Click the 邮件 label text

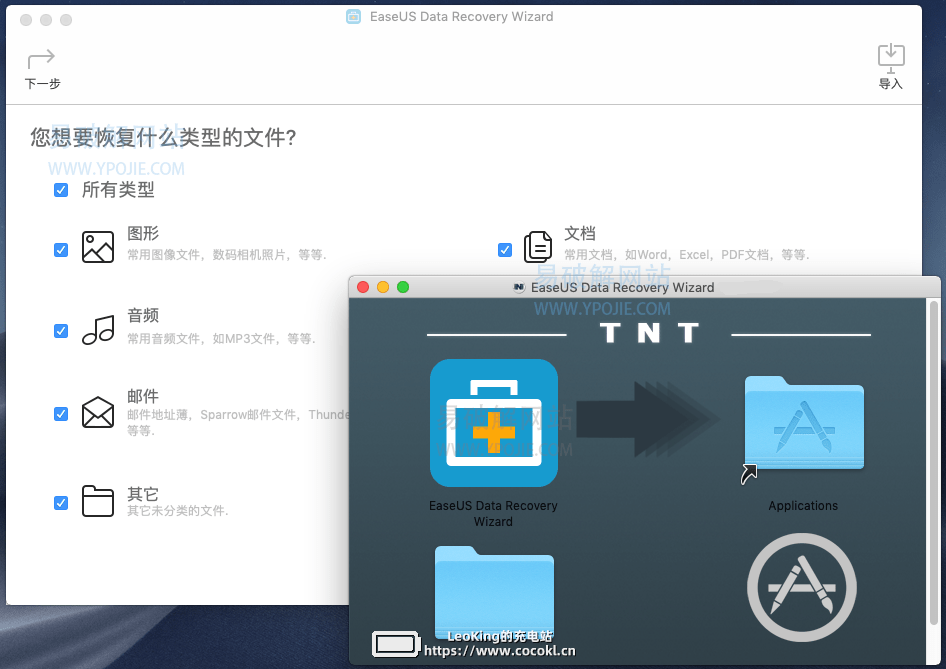143,396
